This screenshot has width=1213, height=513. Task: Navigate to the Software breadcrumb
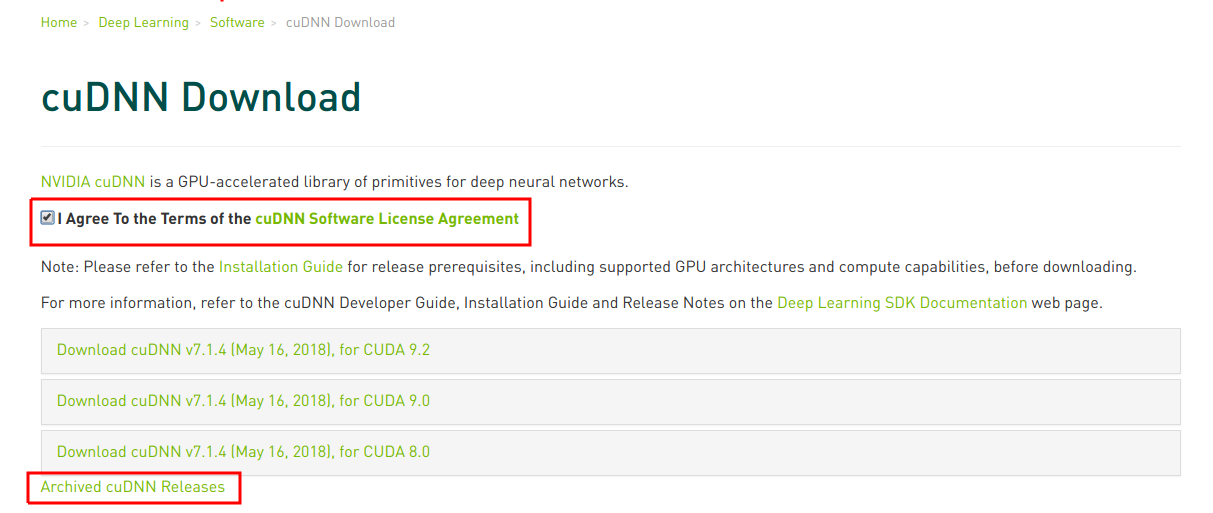click(237, 22)
